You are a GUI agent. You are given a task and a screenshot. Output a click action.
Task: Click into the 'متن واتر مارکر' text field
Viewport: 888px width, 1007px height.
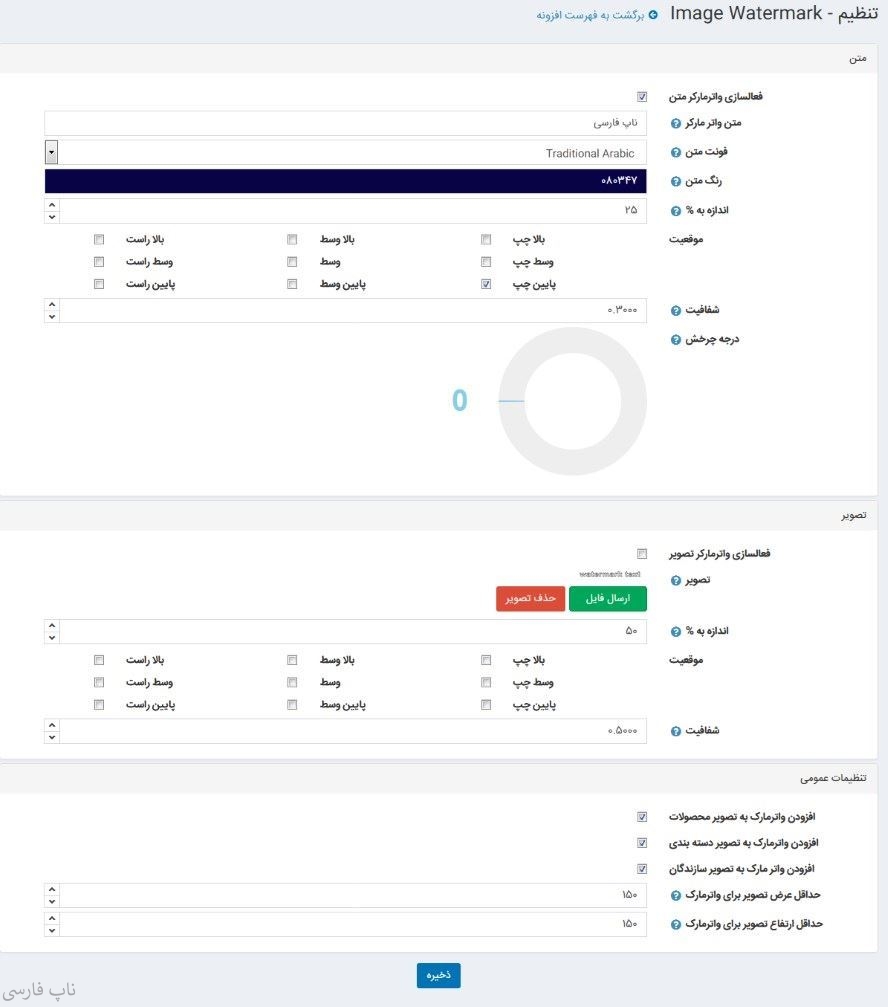345,124
